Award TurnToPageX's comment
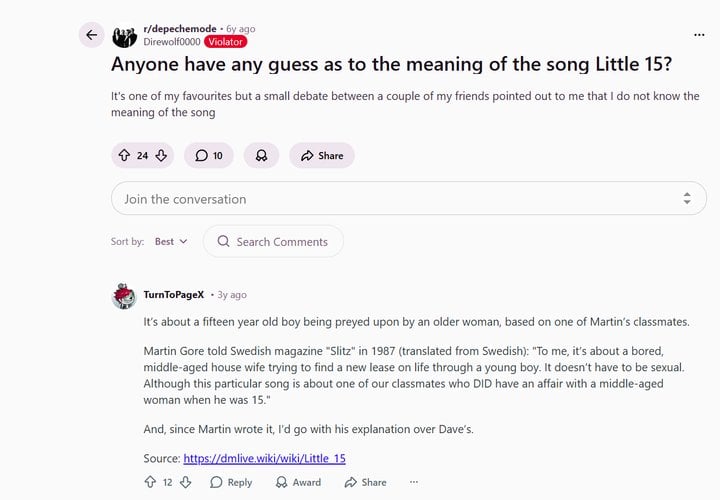 [x=297, y=482]
